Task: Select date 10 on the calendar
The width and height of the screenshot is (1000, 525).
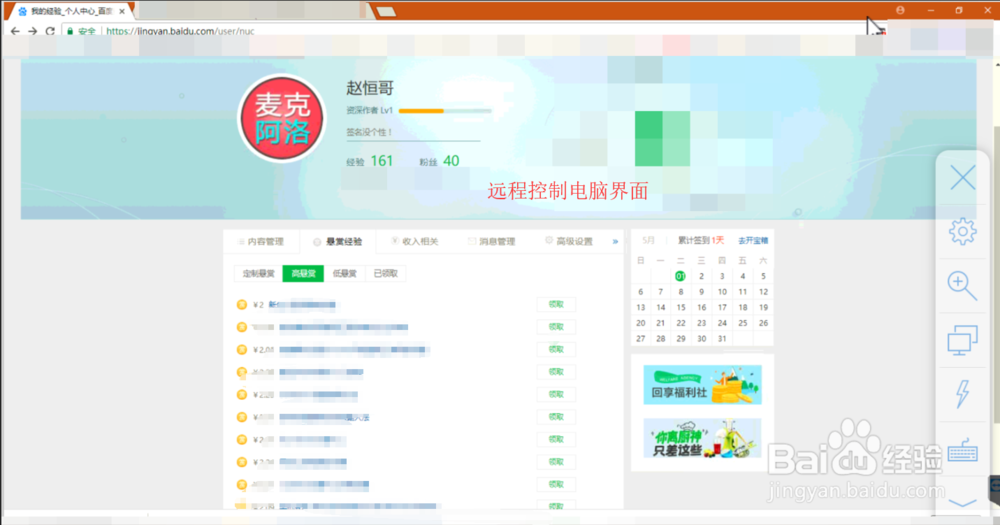Action: point(722,292)
